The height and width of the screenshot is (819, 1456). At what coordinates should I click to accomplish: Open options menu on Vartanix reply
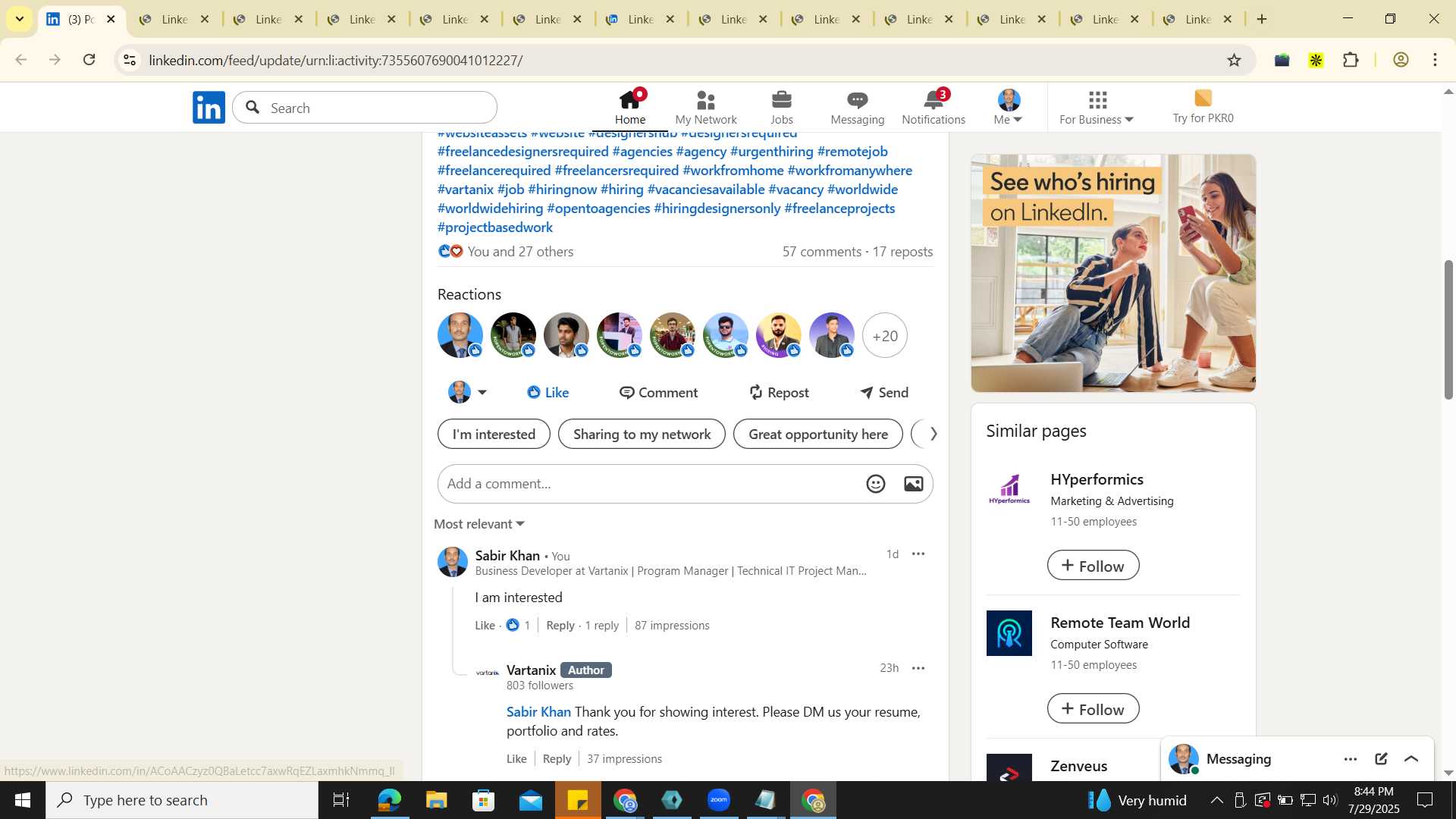click(918, 668)
